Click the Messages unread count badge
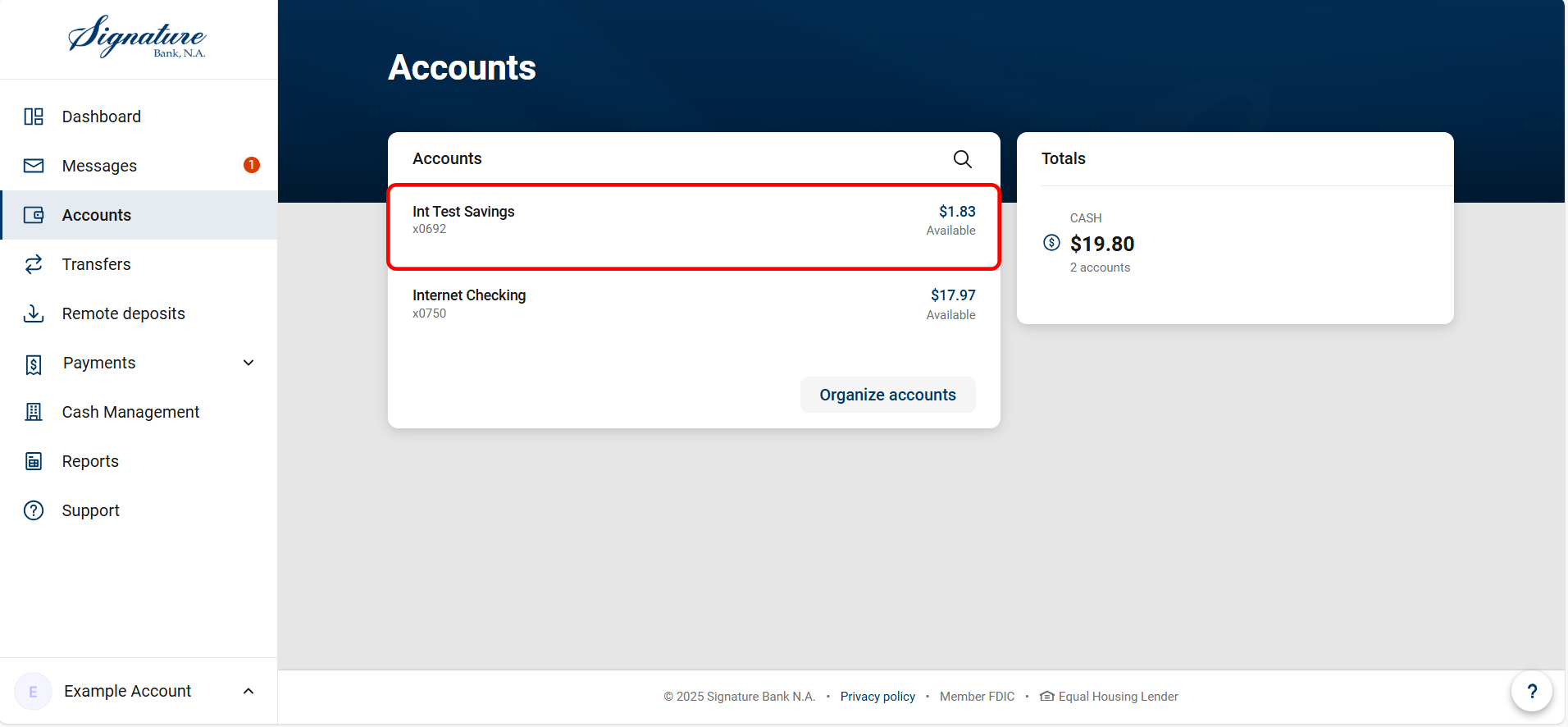 point(251,164)
